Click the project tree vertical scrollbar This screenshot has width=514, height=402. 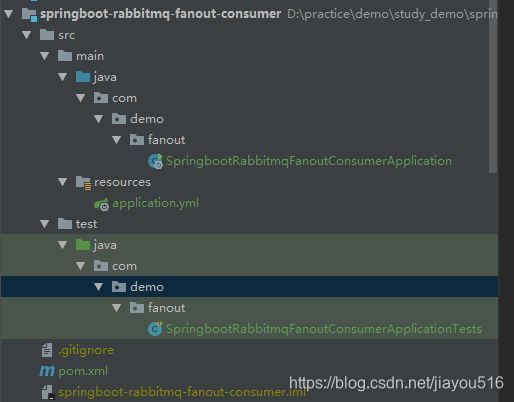coord(493,87)
